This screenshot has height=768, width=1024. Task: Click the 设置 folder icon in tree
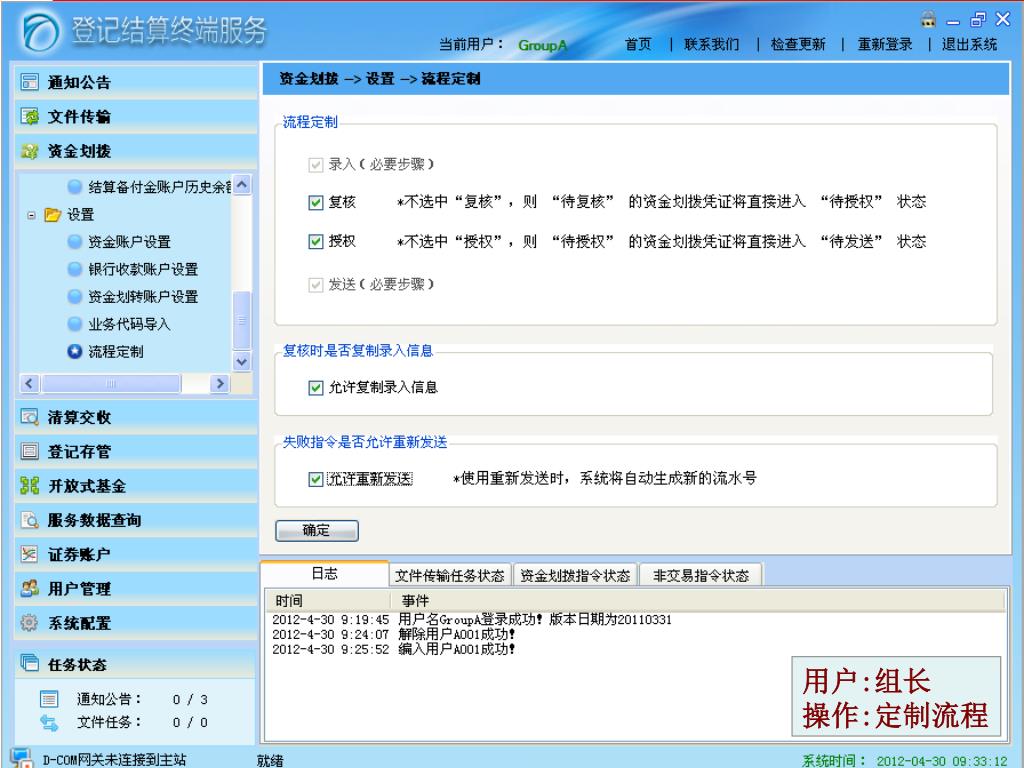coord(52,214)
